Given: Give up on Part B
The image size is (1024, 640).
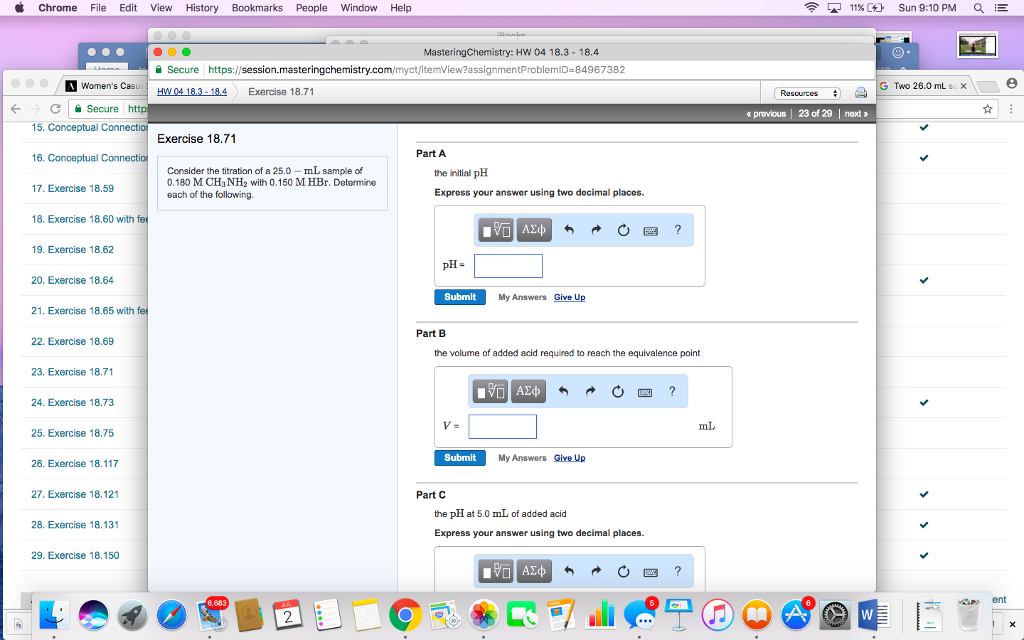Looking at the screenshot, I should coord(569,458).
